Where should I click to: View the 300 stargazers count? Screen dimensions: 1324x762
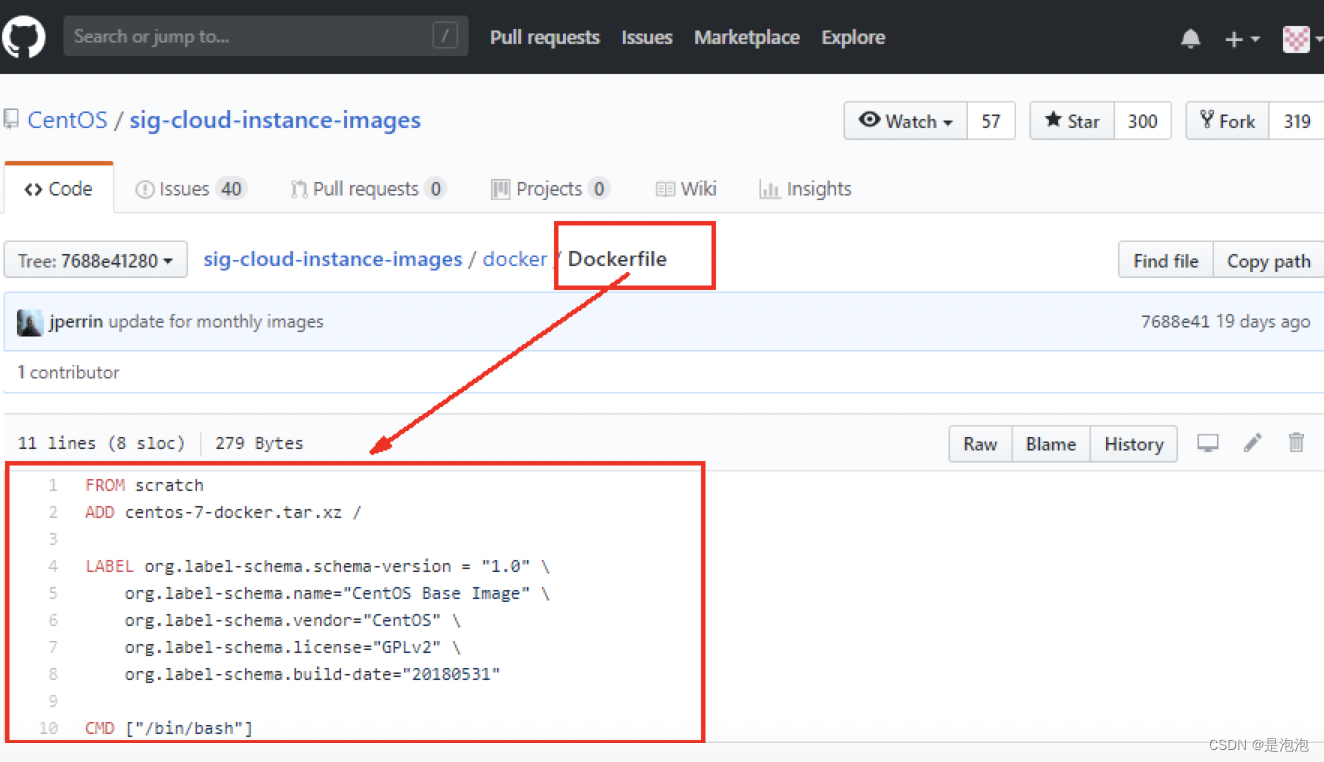click(x=1142, y=121)
